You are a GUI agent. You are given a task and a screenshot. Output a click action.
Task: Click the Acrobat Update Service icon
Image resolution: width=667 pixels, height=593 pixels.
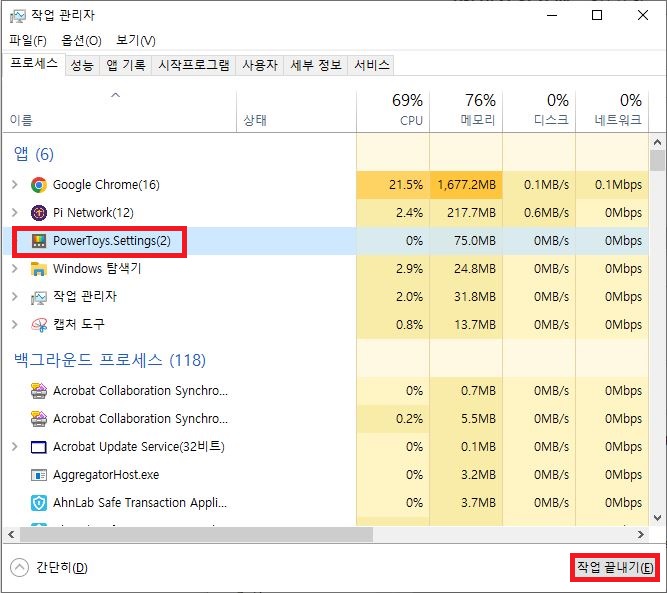(39, 447)
